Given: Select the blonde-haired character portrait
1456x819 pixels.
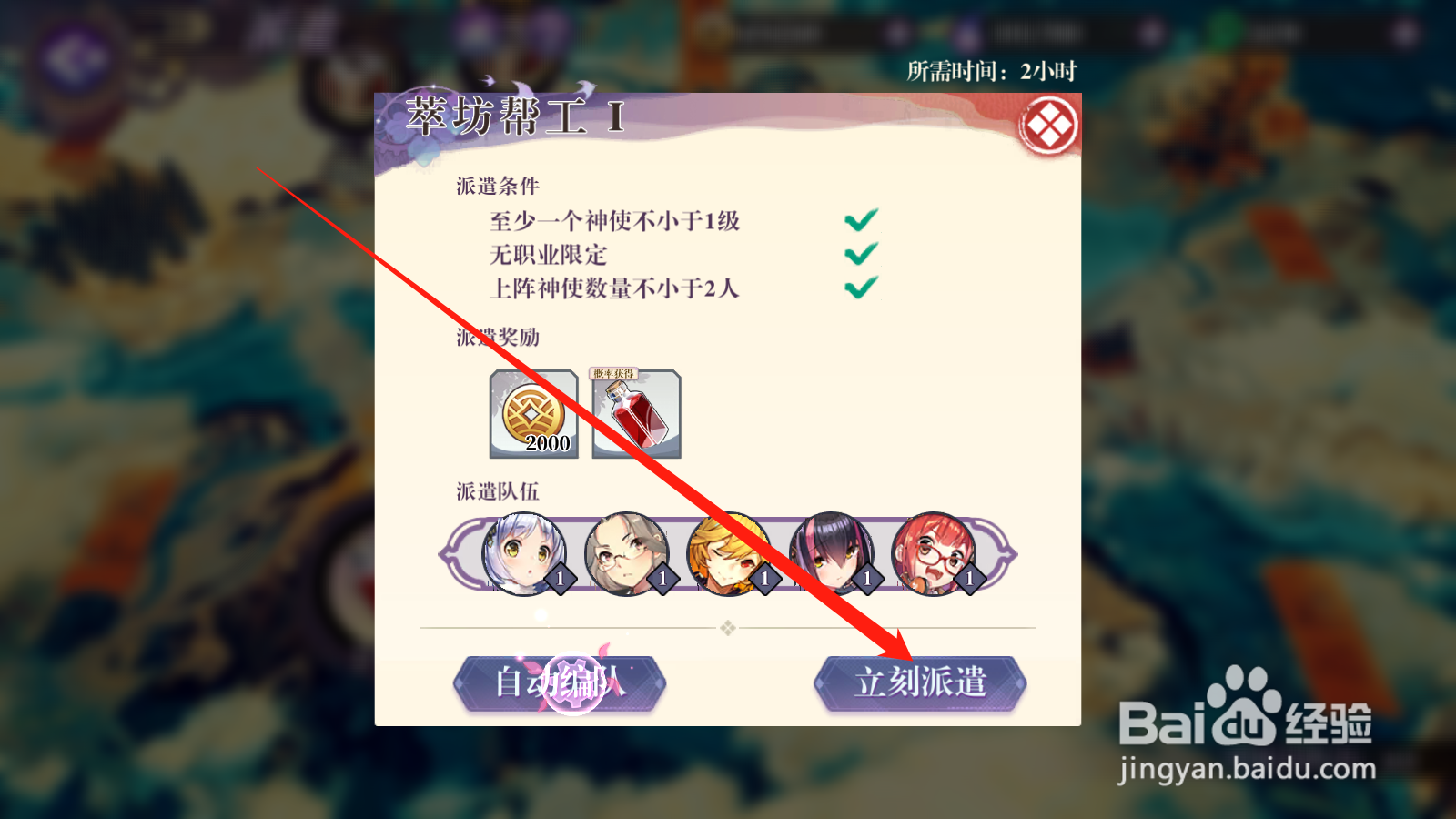Looking at the screenshot, I should pos(729,553).
